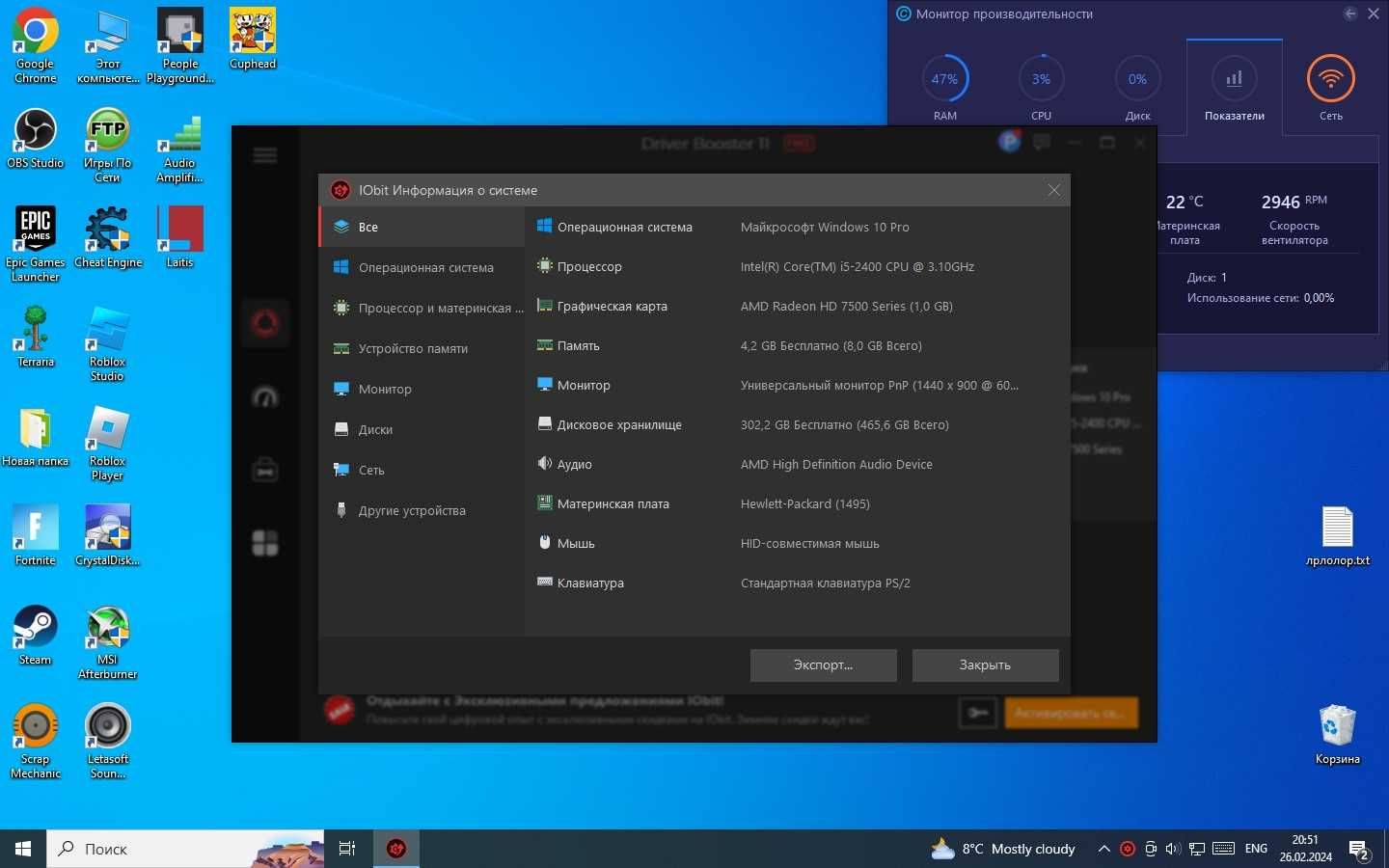Switch ENG input language indicator

[1256, 849]
